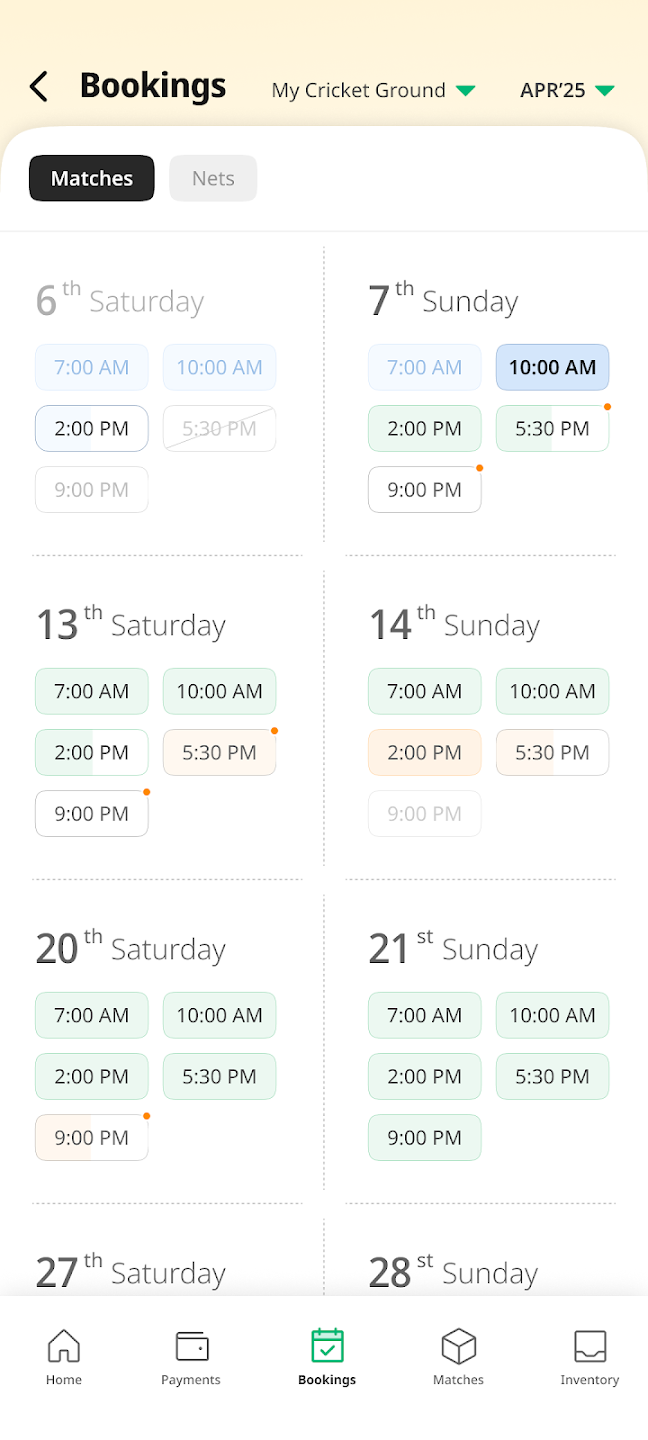648x1440 pixels.
Task: Switch to the Nets tab
Action: tap(212, 178)
